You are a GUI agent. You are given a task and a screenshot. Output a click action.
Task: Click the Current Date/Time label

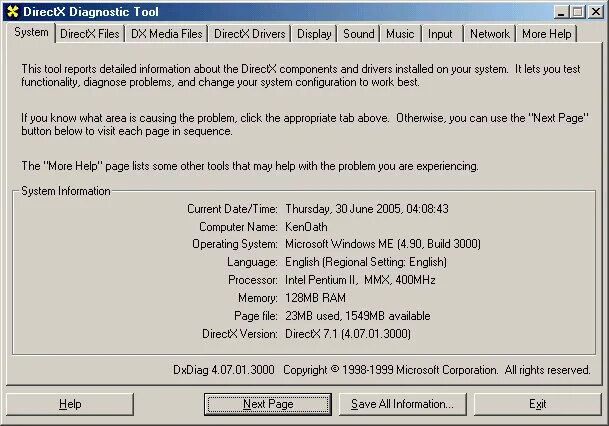[x=232, y=209]
